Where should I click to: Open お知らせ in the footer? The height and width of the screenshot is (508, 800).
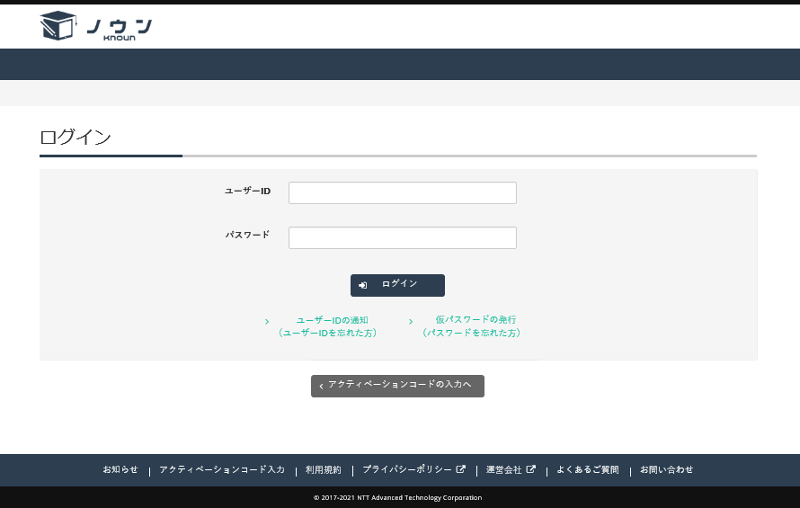120,470
